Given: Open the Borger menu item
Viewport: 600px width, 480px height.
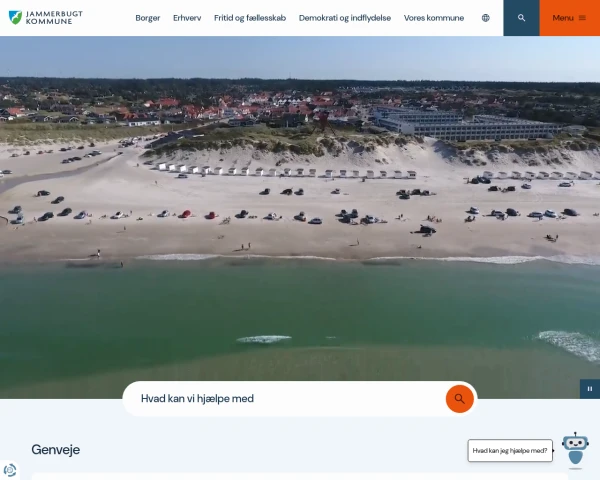Looking at the screenshot, I should tap(148, 18).
